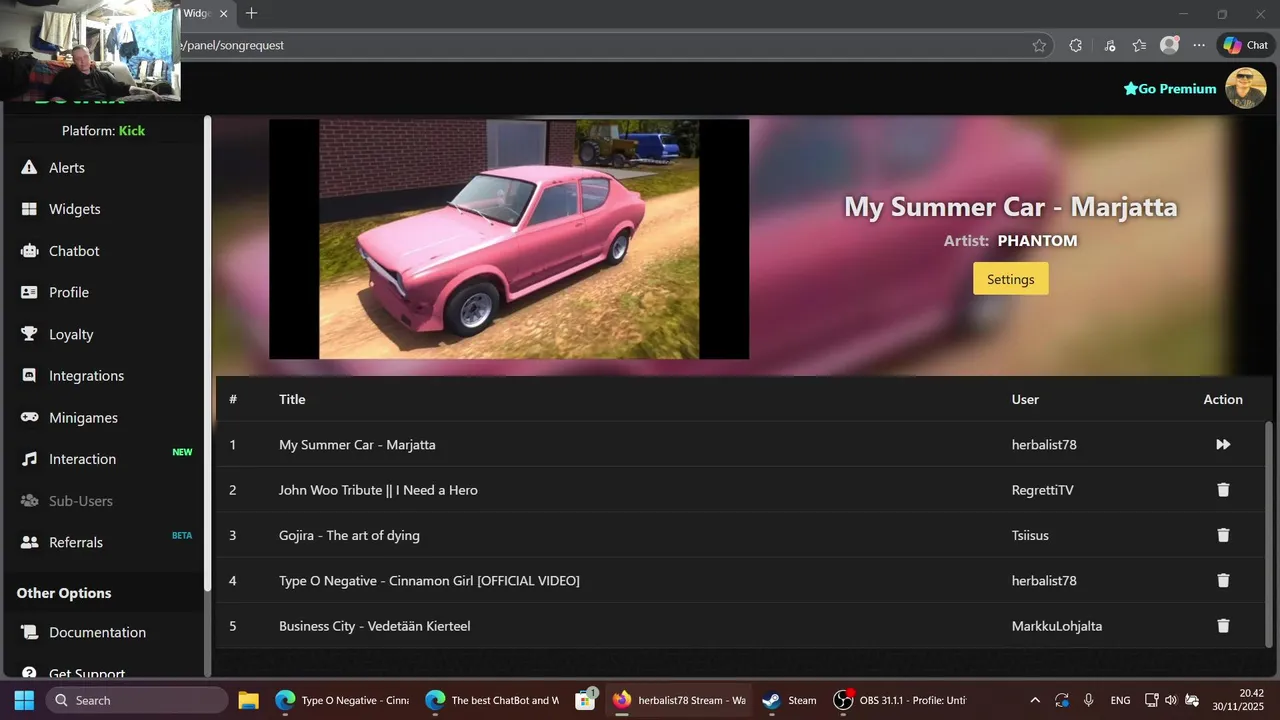Open the taskbar microphone icon

(1089, 700)
